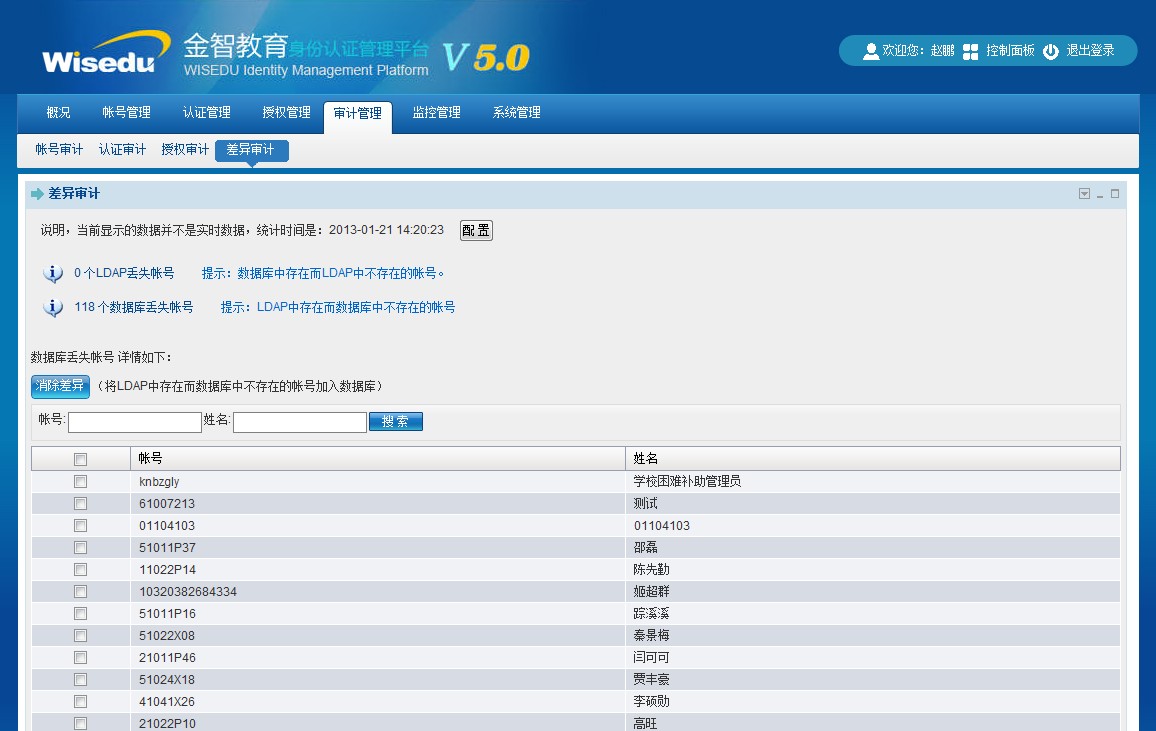The image size is (1156, 731).
Task: Click the user profile icon beside welcome text
Action: [870, 51]
